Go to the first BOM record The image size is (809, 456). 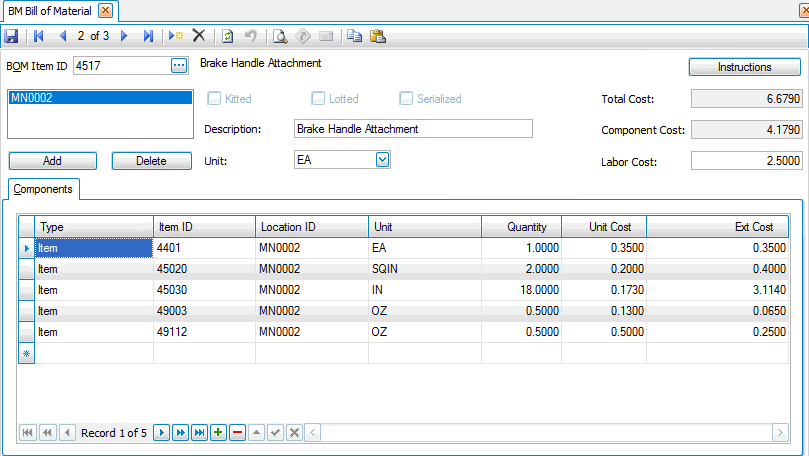[x=39, y=35]
